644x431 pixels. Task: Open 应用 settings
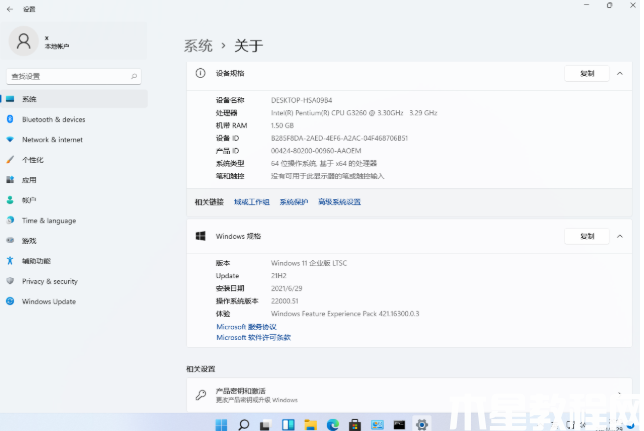[74, 180]
